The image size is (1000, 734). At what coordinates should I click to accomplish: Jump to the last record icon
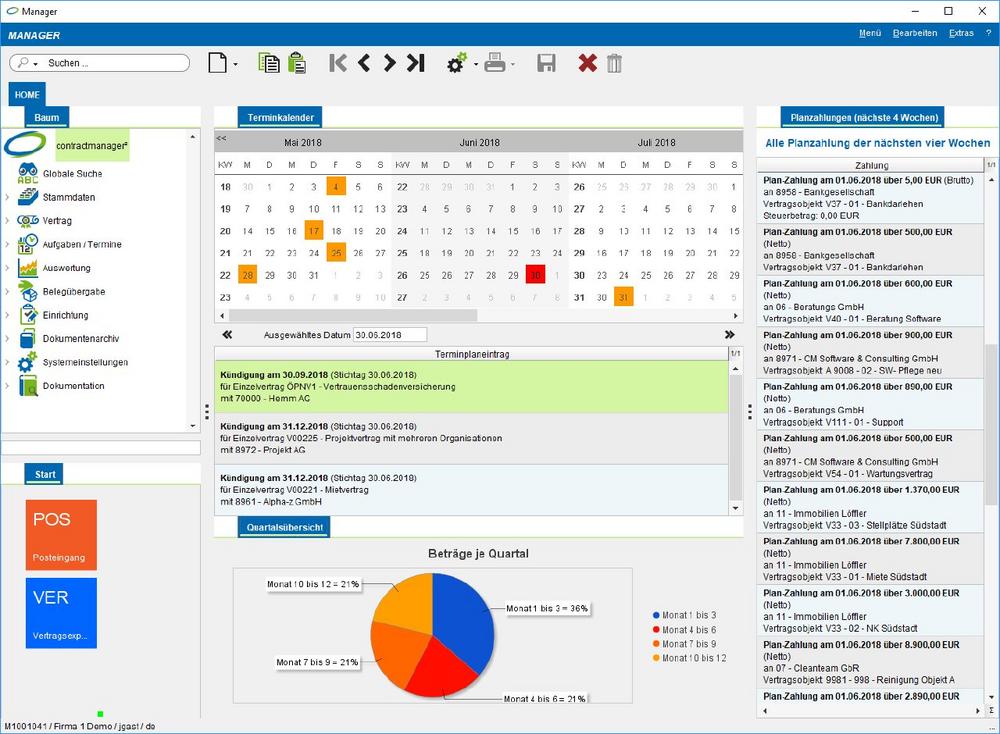pyautogui.click(x=416, y=63)
